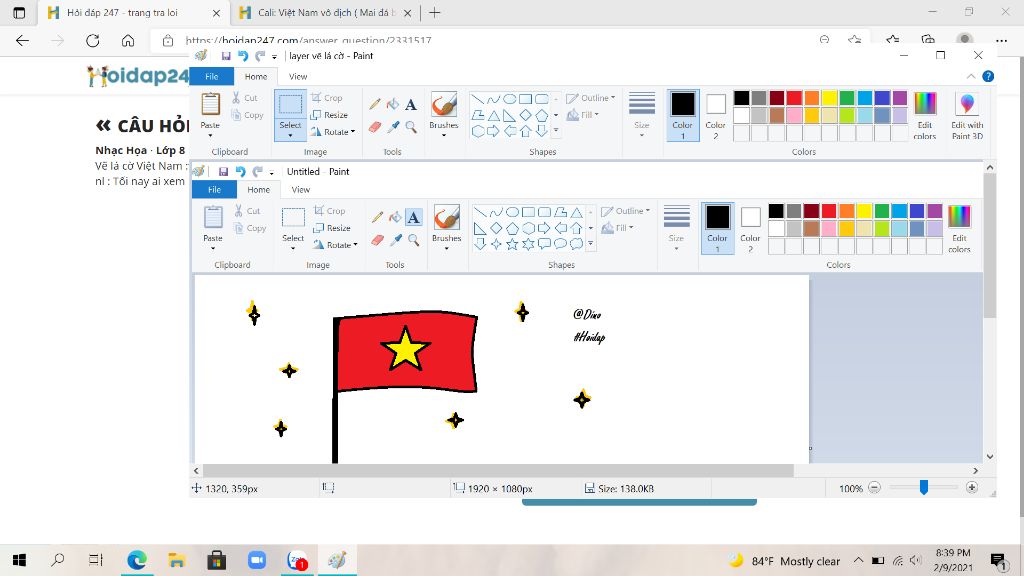This screenshot has width=1024, height=576.
Task: Go back in Edge browser
Action: point(22,40)
